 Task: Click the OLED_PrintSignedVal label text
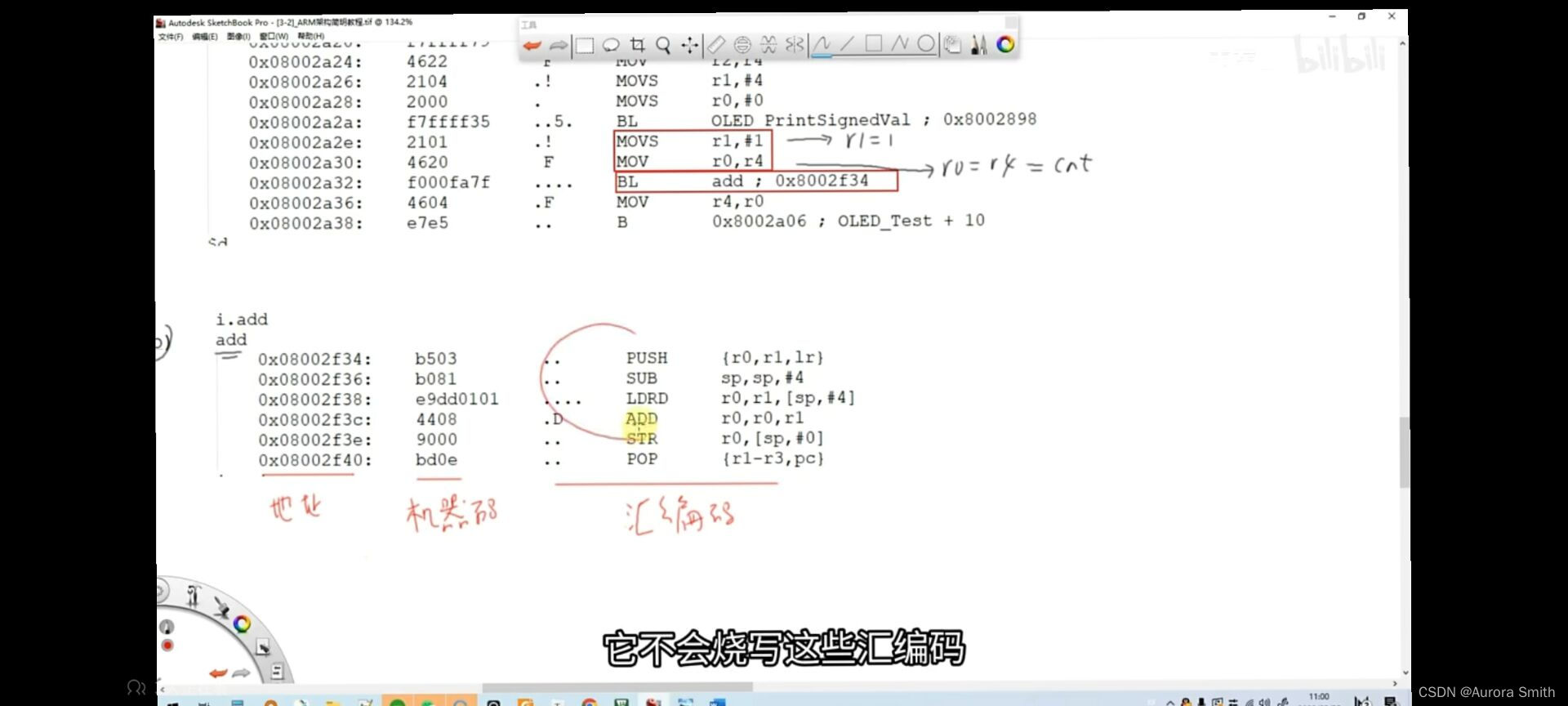click(x=810, y=120)
